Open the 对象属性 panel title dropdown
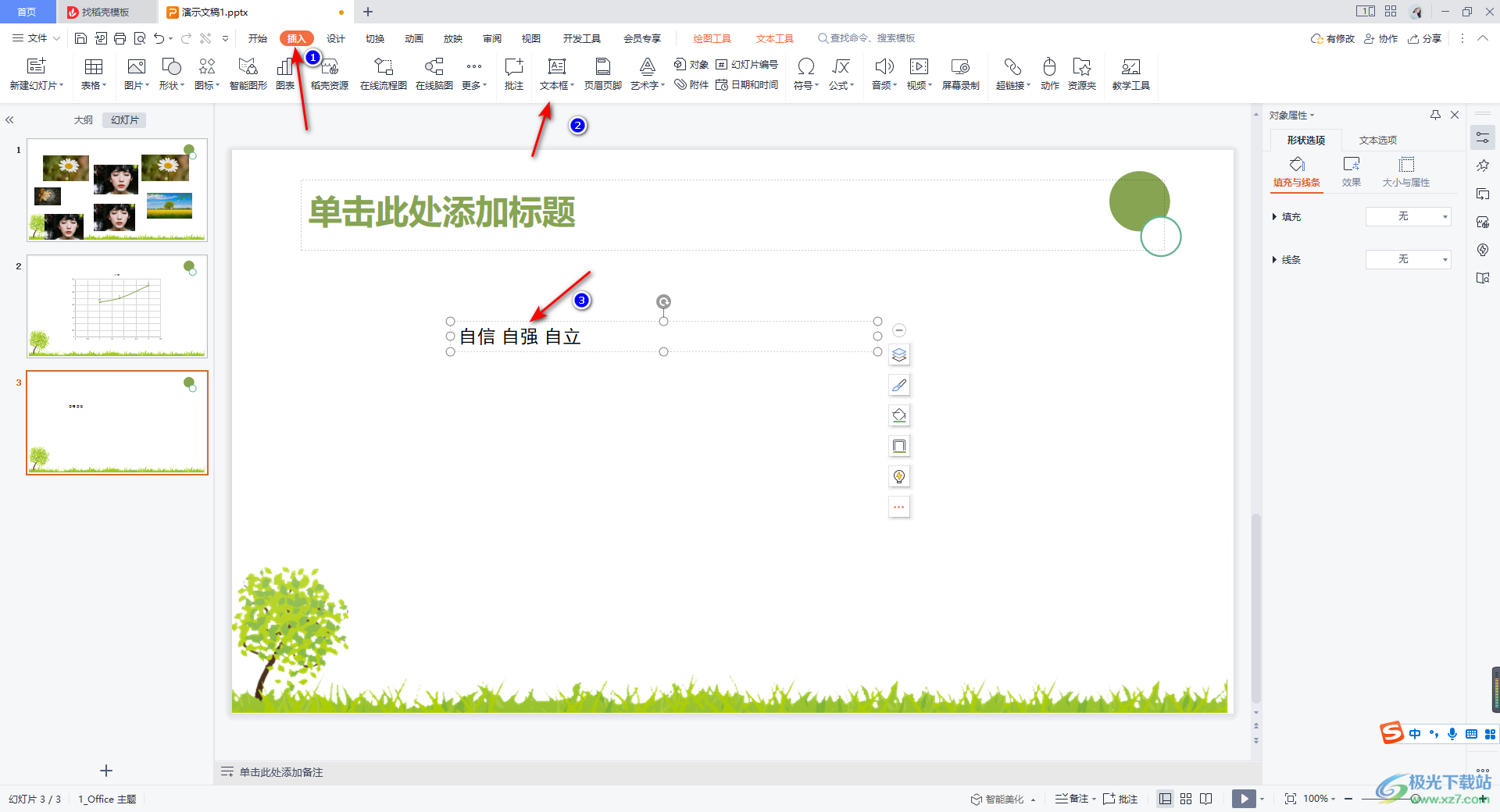 (1291, 116)
